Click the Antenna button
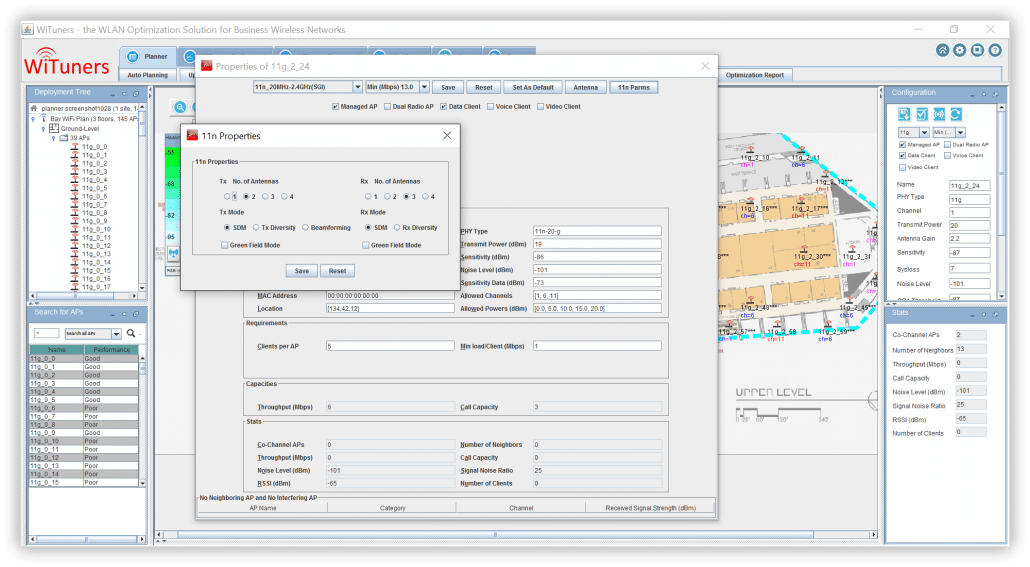The width and height of the screenshot is (1030, 567). point(585,87)
